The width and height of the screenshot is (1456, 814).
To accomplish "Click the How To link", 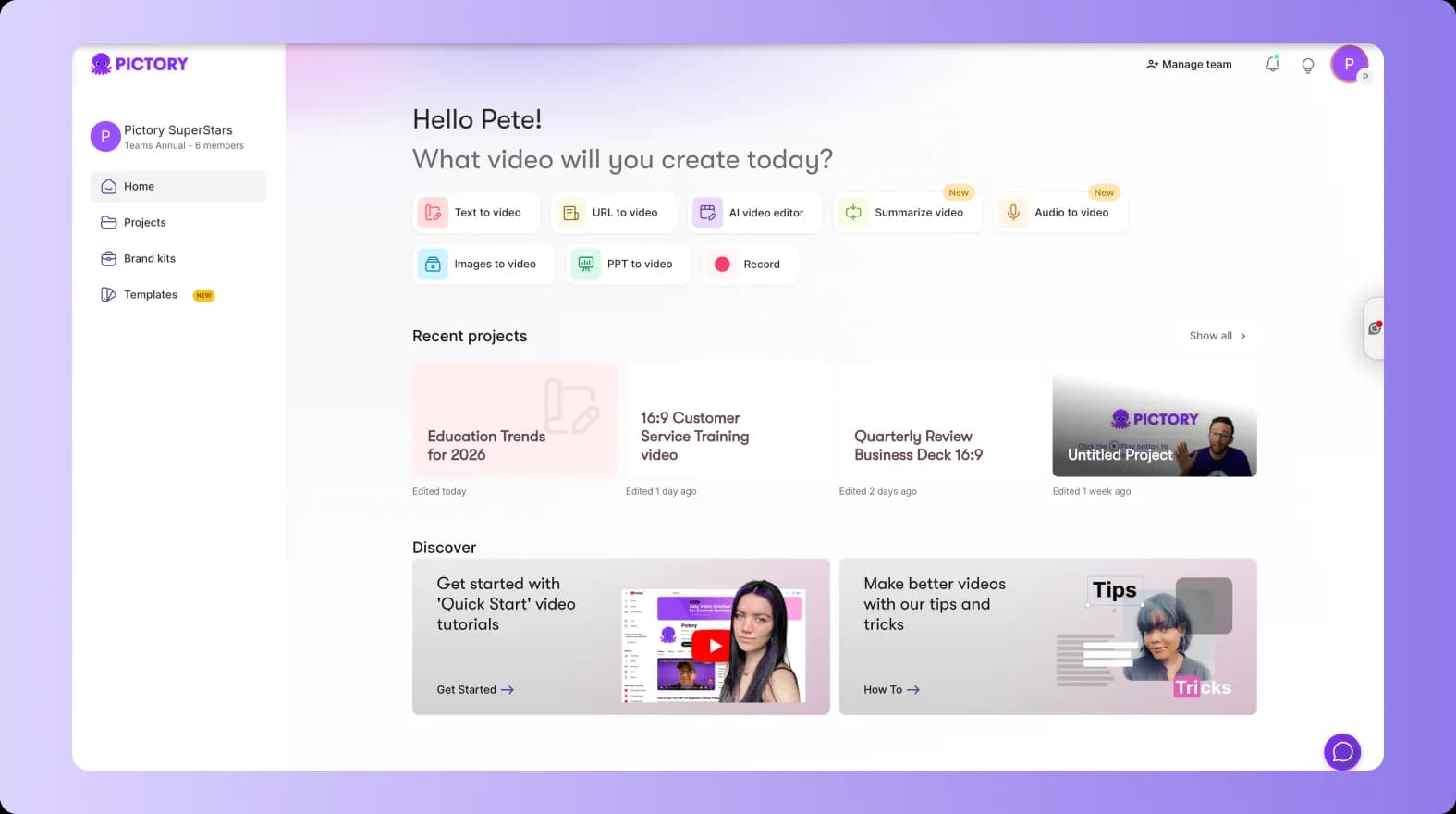I will [891, 689].
